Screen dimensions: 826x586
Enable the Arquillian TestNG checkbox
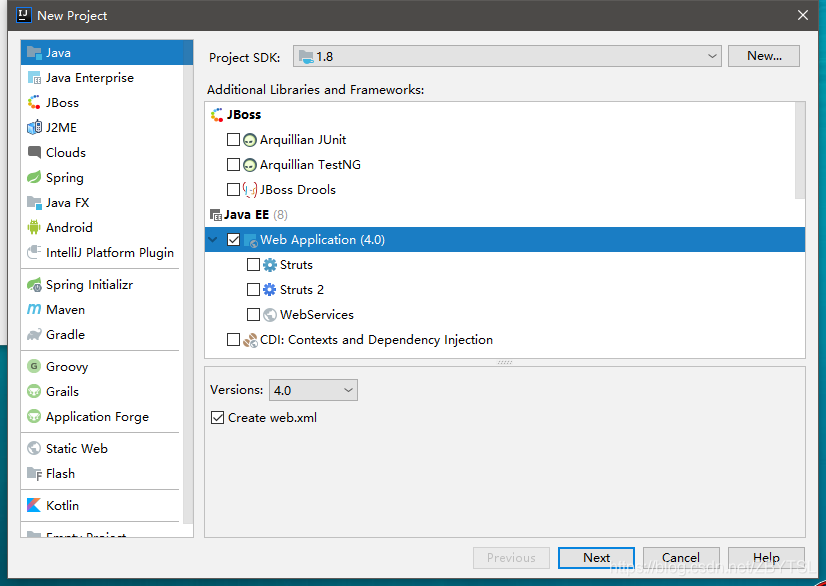coord(233,164)
